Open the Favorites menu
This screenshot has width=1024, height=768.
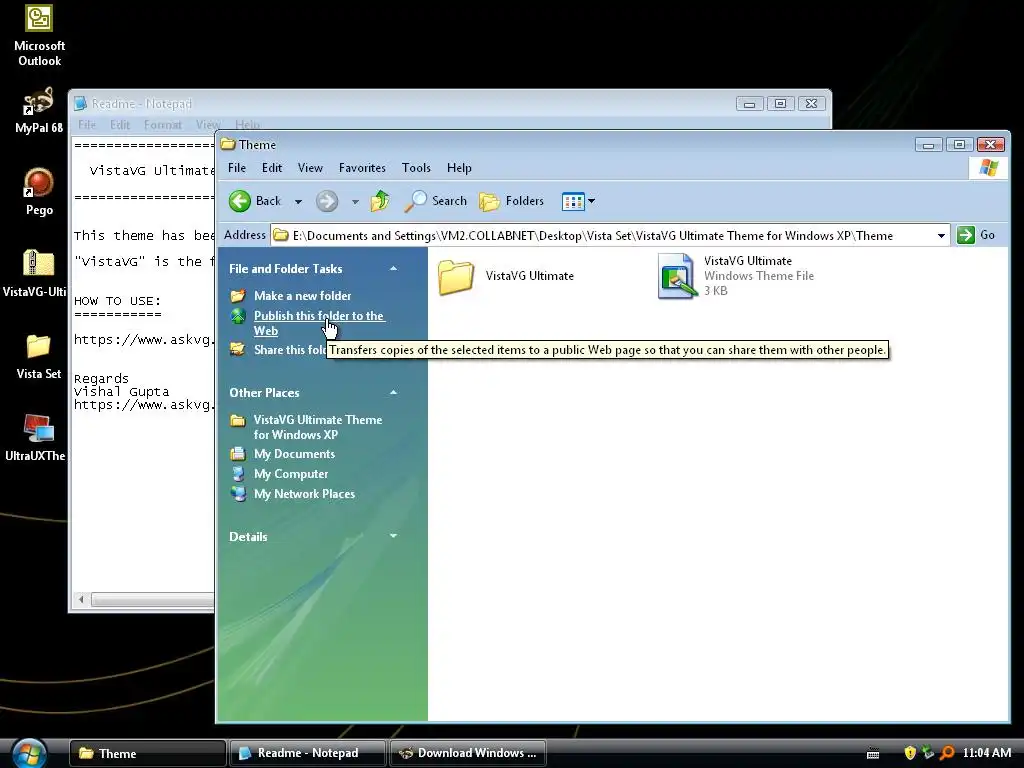point(362,168)
